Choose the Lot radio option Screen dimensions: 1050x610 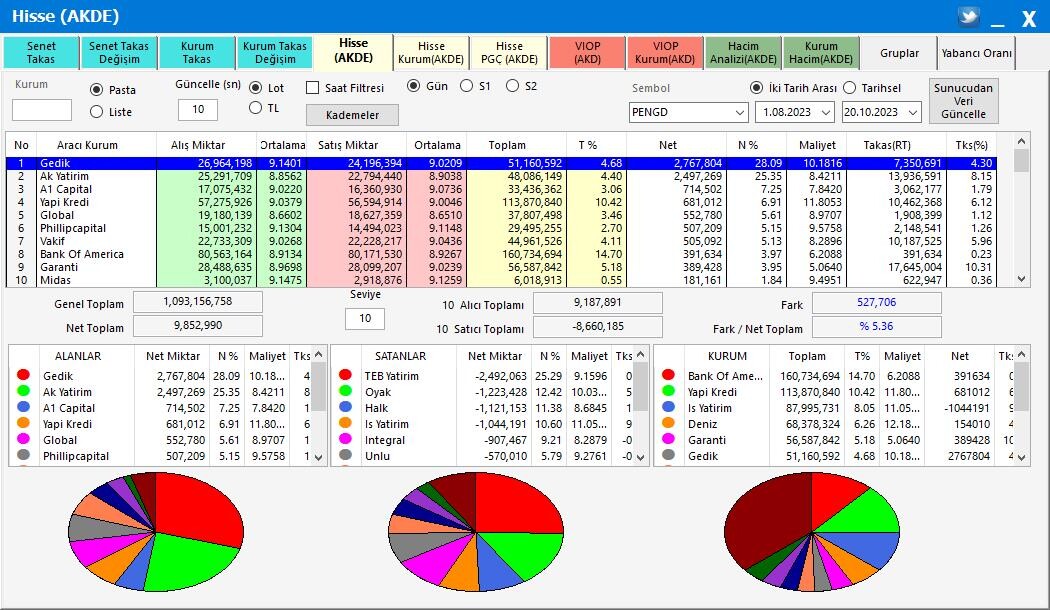[255, 88]
